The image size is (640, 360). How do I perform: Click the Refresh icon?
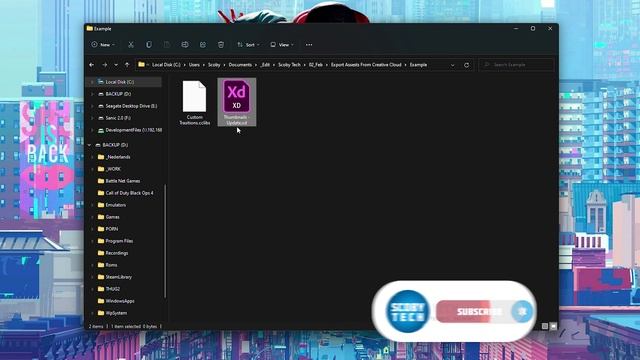tap(467, 65)
